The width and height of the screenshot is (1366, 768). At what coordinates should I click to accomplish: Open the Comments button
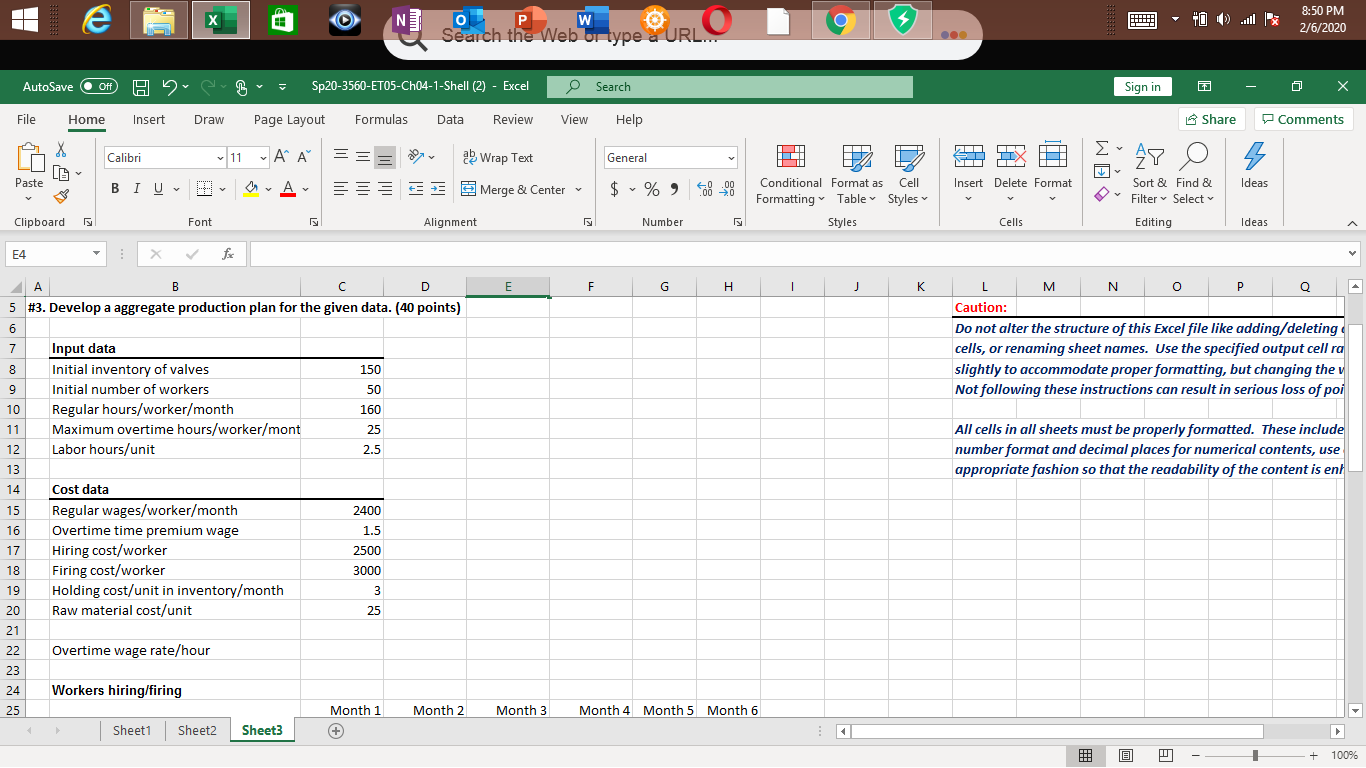[1303, 119]
